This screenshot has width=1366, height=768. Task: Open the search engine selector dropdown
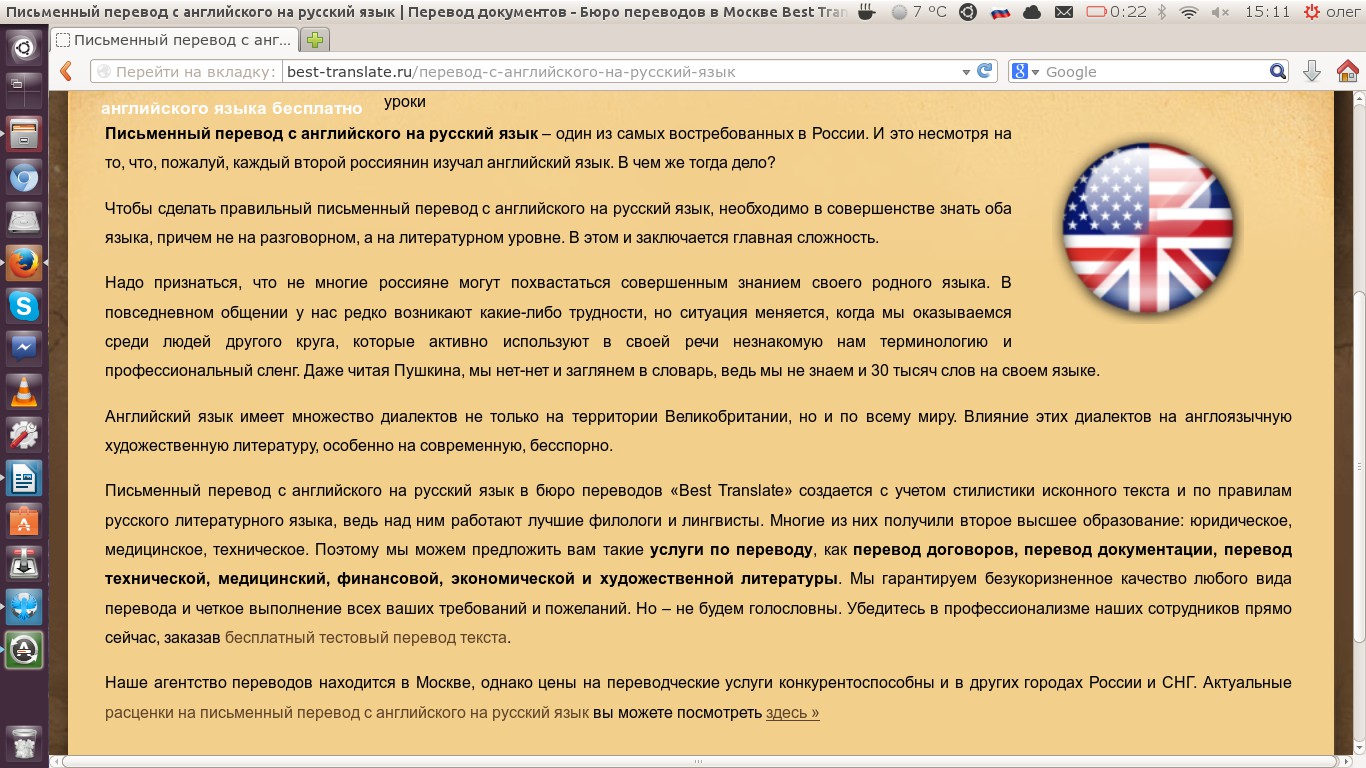pos(1026,71)
